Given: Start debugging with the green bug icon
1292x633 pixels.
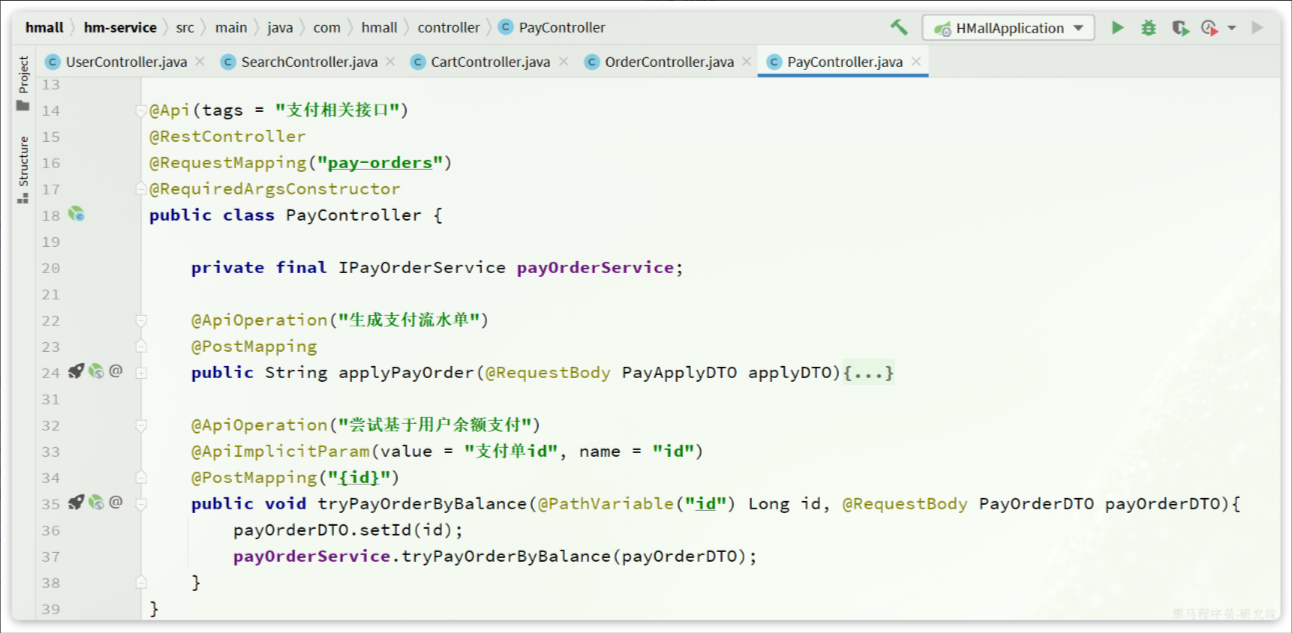Looking at the screenshot, I should click(1148, 28).
